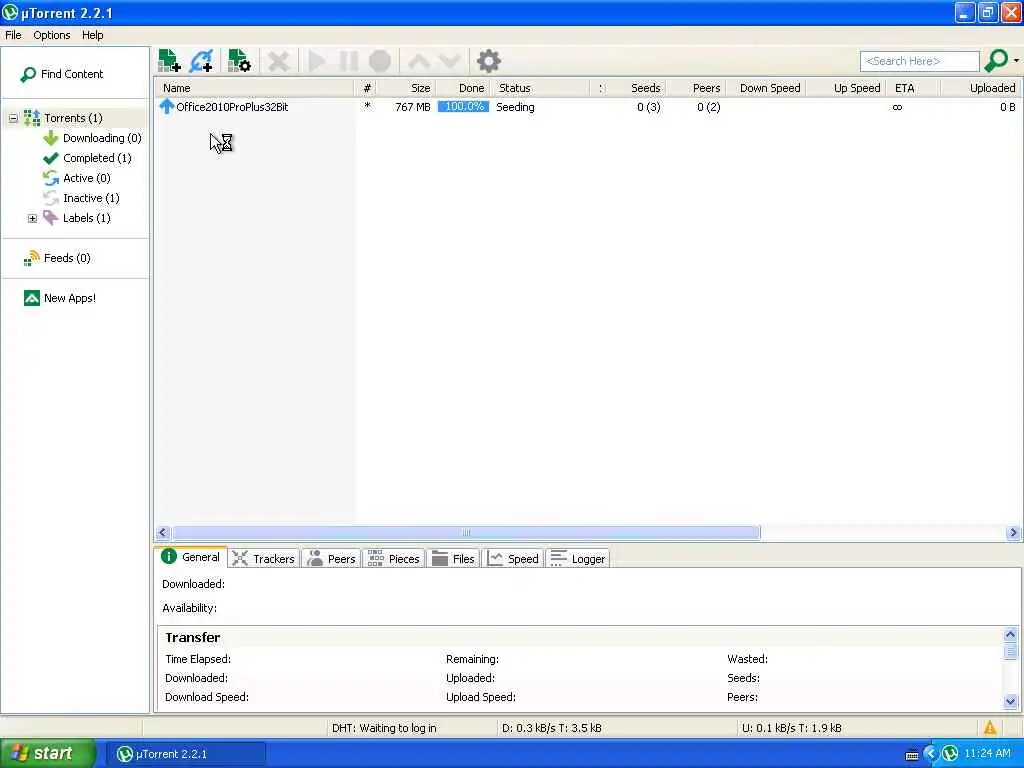Open the Options menu
Screen dimensions: 1024x768
pos(52,35)
